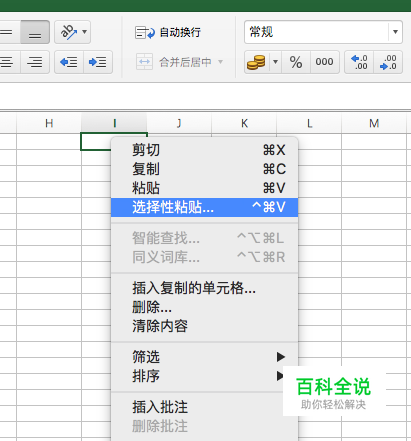Apply right text alignment
The width and height of the screenshot is (411, 441).
(x=35, y=62)
